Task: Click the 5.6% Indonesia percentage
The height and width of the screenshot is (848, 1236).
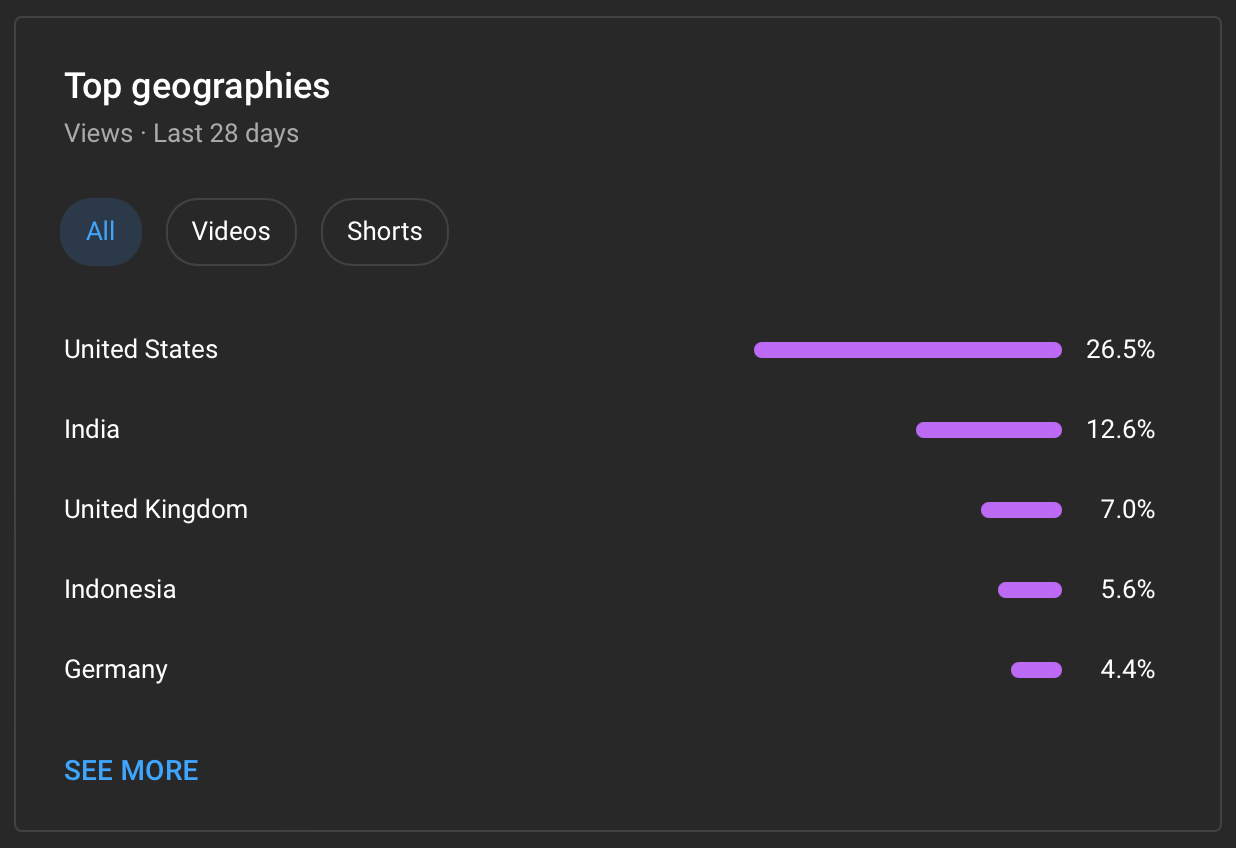Action: pos(1127,589)
